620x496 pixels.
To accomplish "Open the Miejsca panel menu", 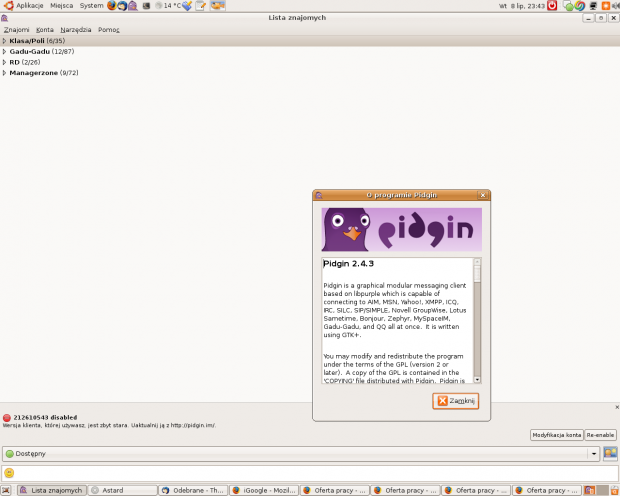I will pos(61,6).
